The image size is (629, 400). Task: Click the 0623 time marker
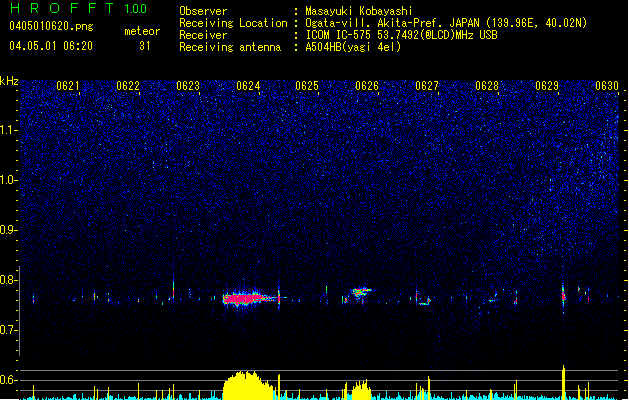tap(188, 86)
